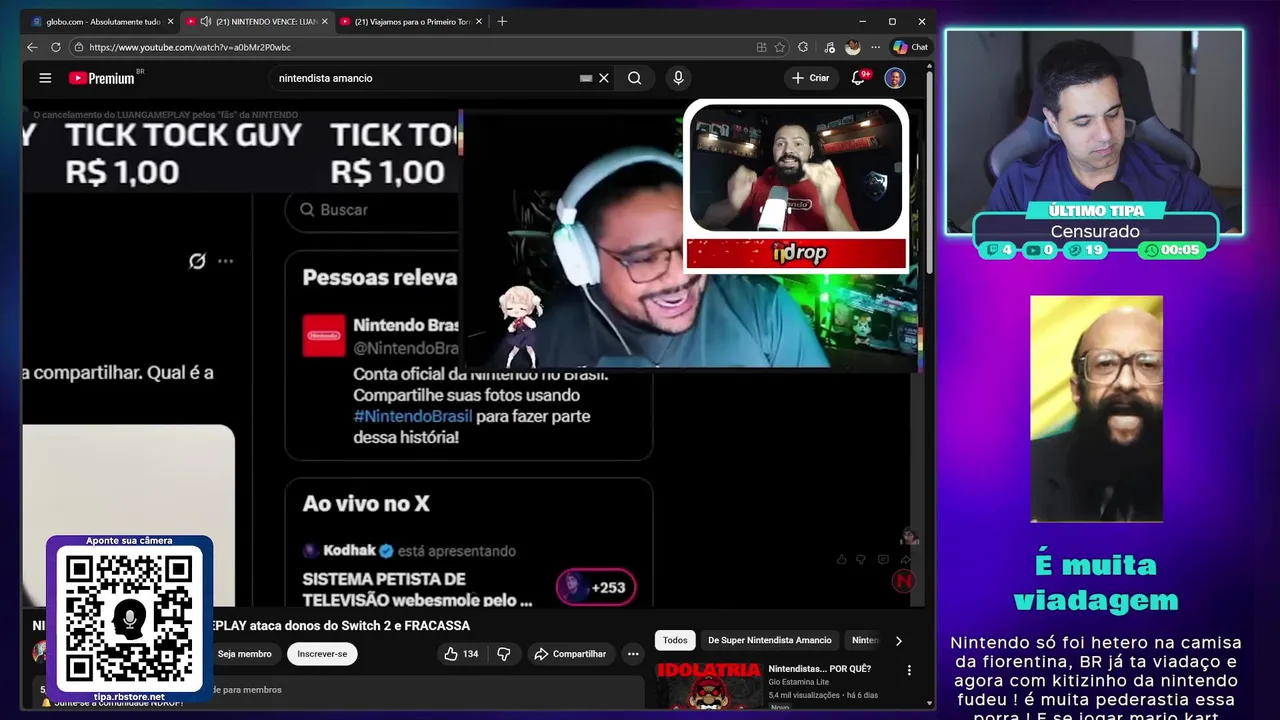The height and width of the screenshot is (720, 1280).
Task: Share the video via Compartilhar
Action: click(570, 654)
